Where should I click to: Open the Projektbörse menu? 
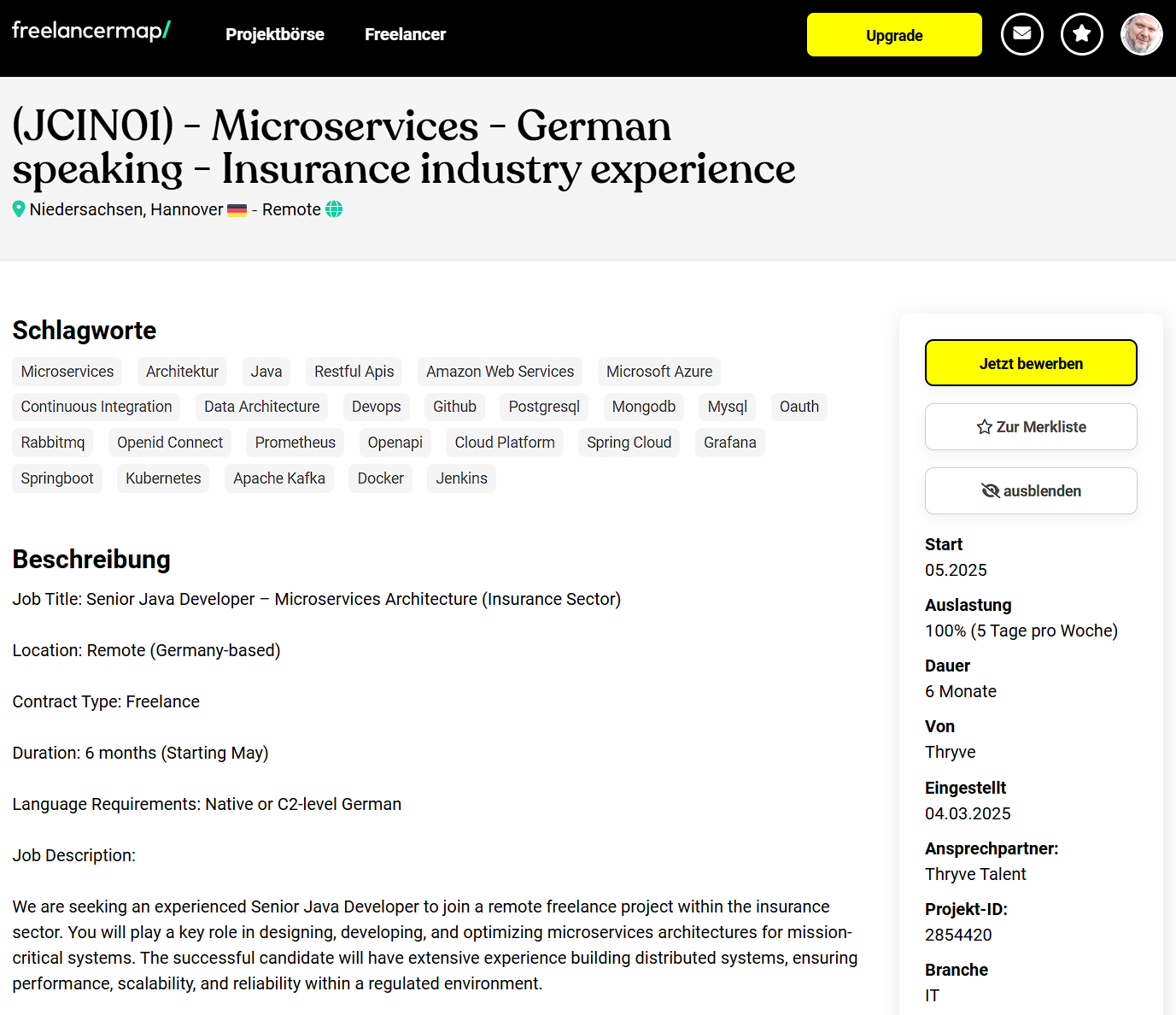coord(275,34)
